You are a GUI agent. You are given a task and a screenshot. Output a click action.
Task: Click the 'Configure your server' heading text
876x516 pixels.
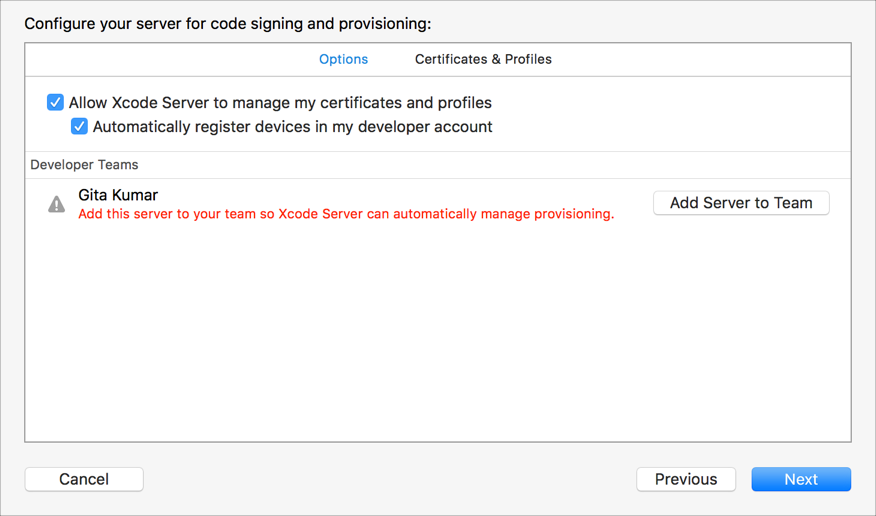click(228, 23)
